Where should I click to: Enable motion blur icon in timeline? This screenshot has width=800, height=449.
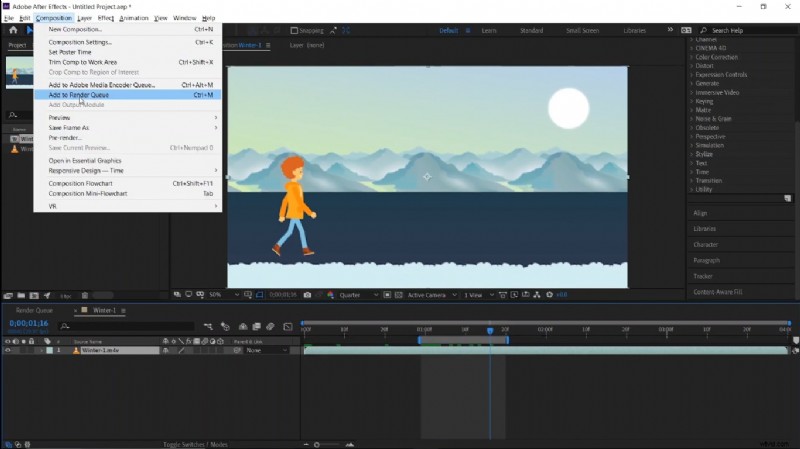(270, 327)
